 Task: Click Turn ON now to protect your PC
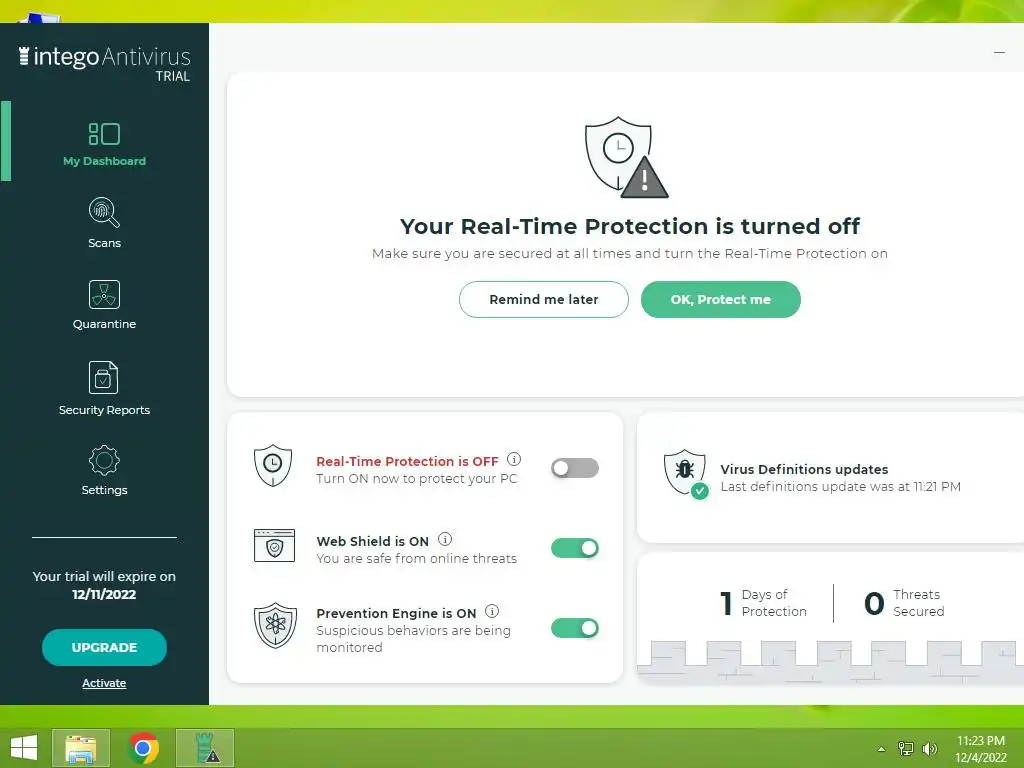pyautogui.click(x=417, y=479)
